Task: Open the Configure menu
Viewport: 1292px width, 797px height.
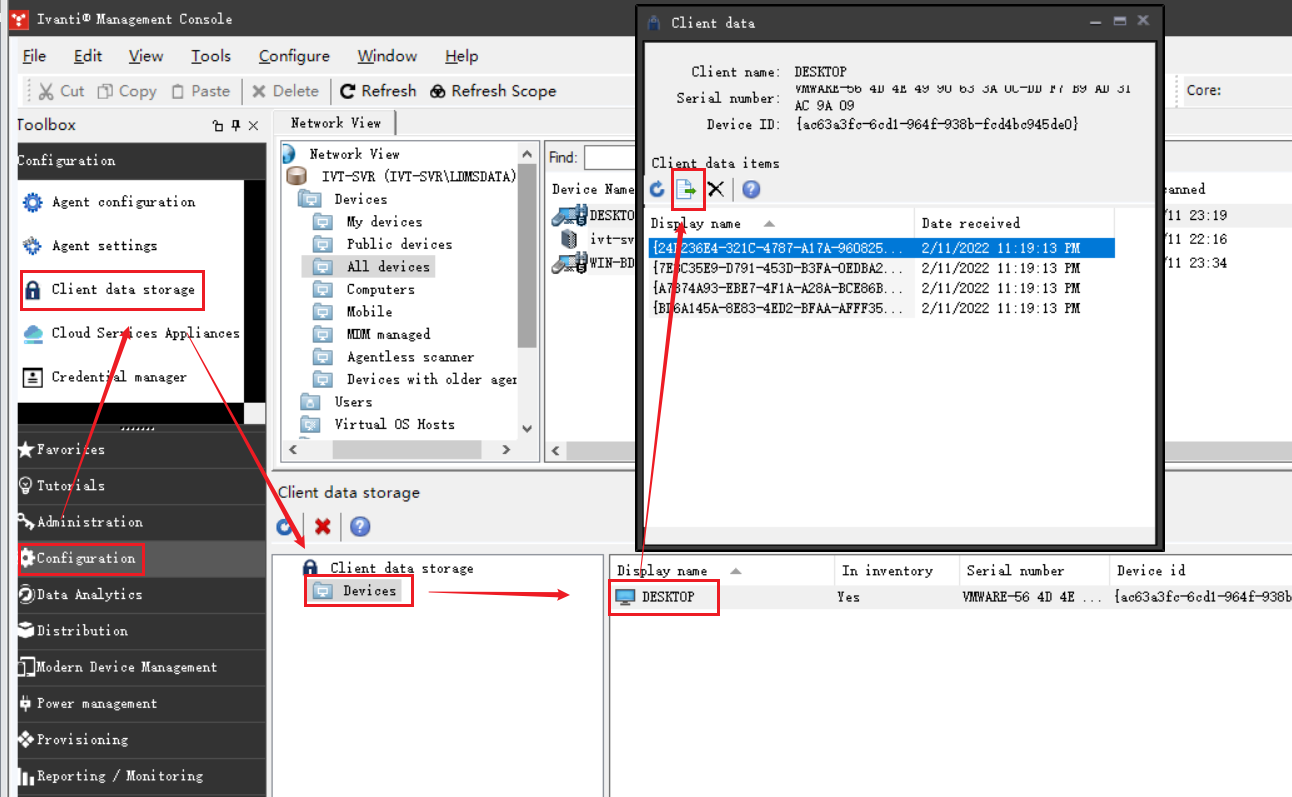Action: [294, 56]
